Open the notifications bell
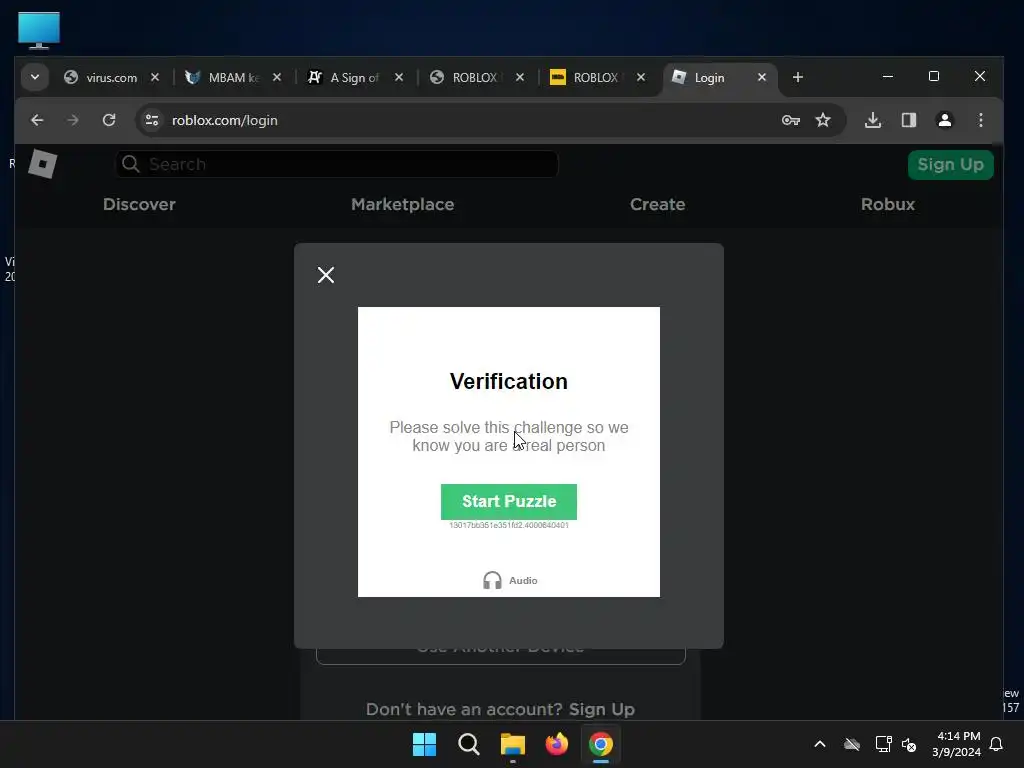1024x768 pixels. [996, 744]
